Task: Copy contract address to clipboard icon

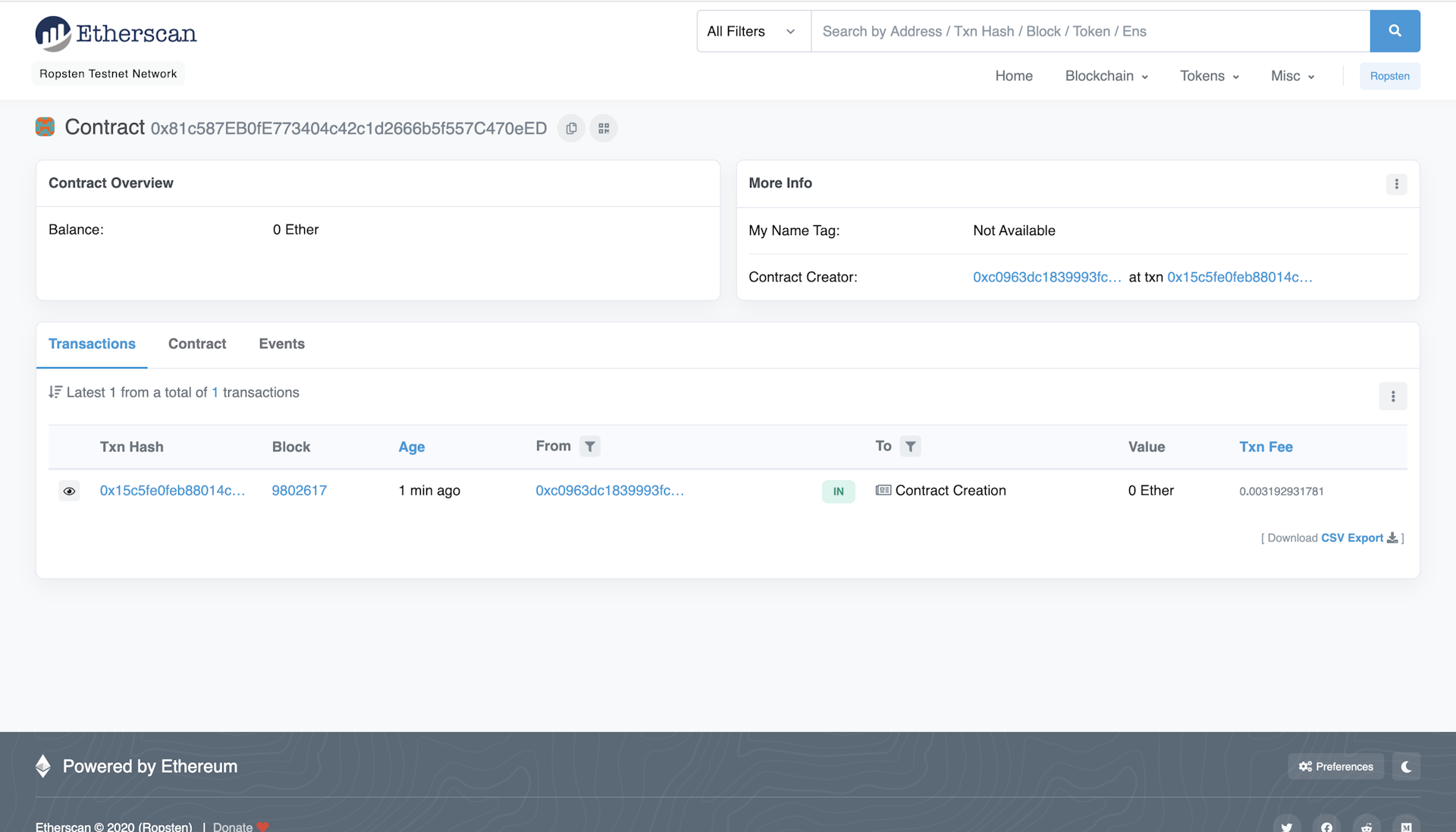Action: (x=571, y=128)
